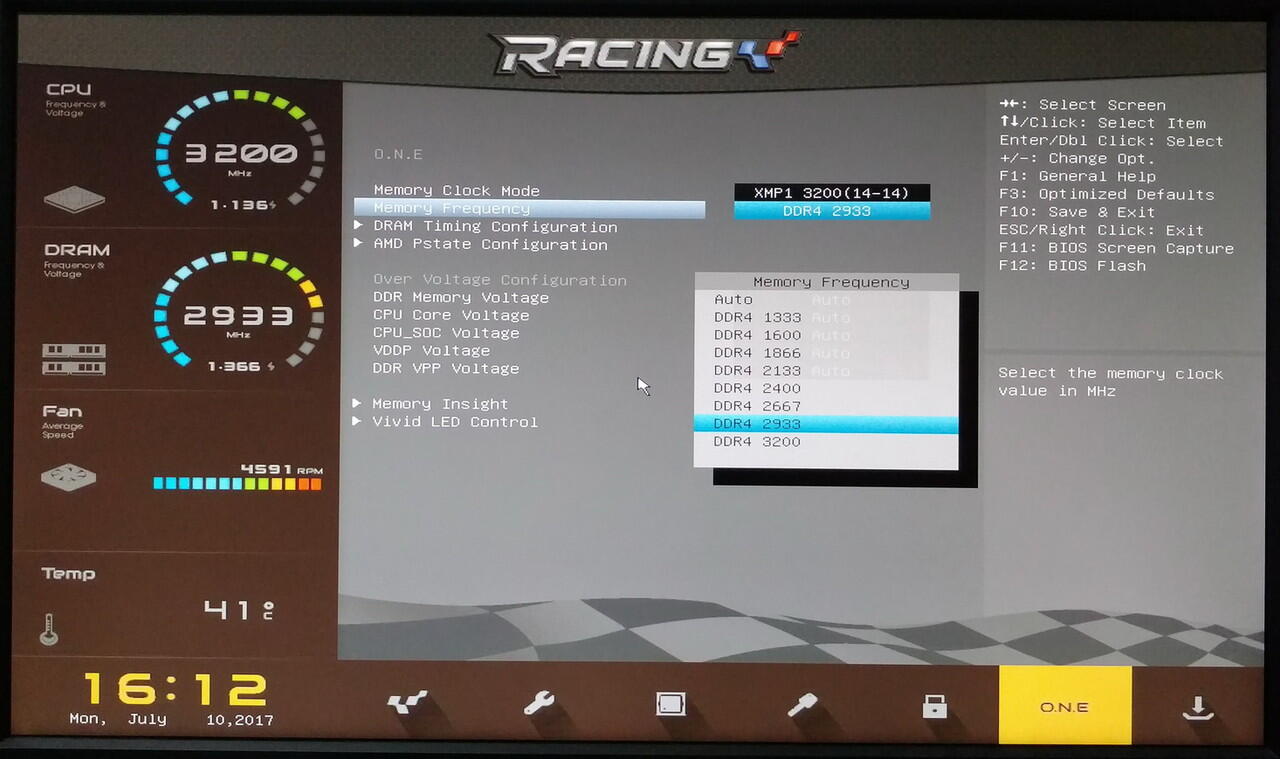This screenshot has height=759, width=1280.
Task: Click the 41 degree temperature reading
Action: [x=239, y=608]
